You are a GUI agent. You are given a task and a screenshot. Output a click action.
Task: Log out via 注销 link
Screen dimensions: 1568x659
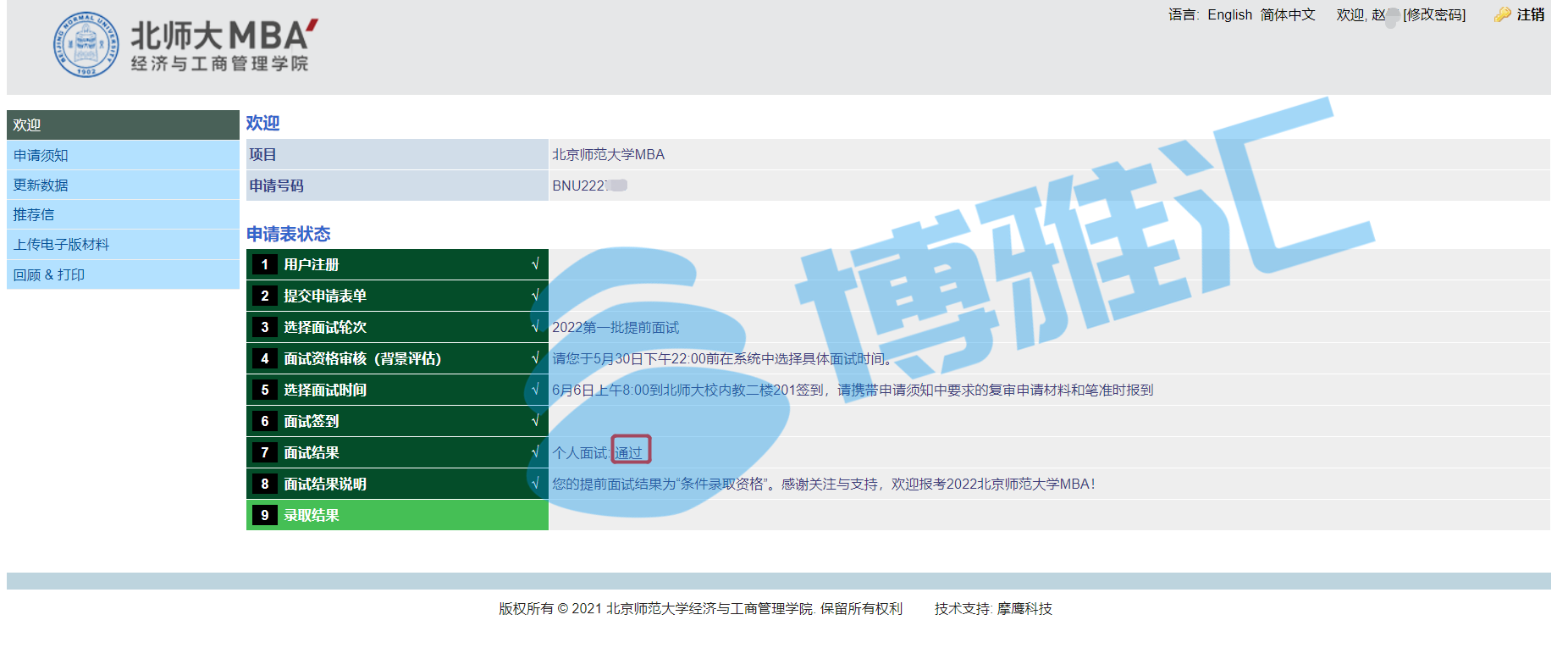point(1531,14)
